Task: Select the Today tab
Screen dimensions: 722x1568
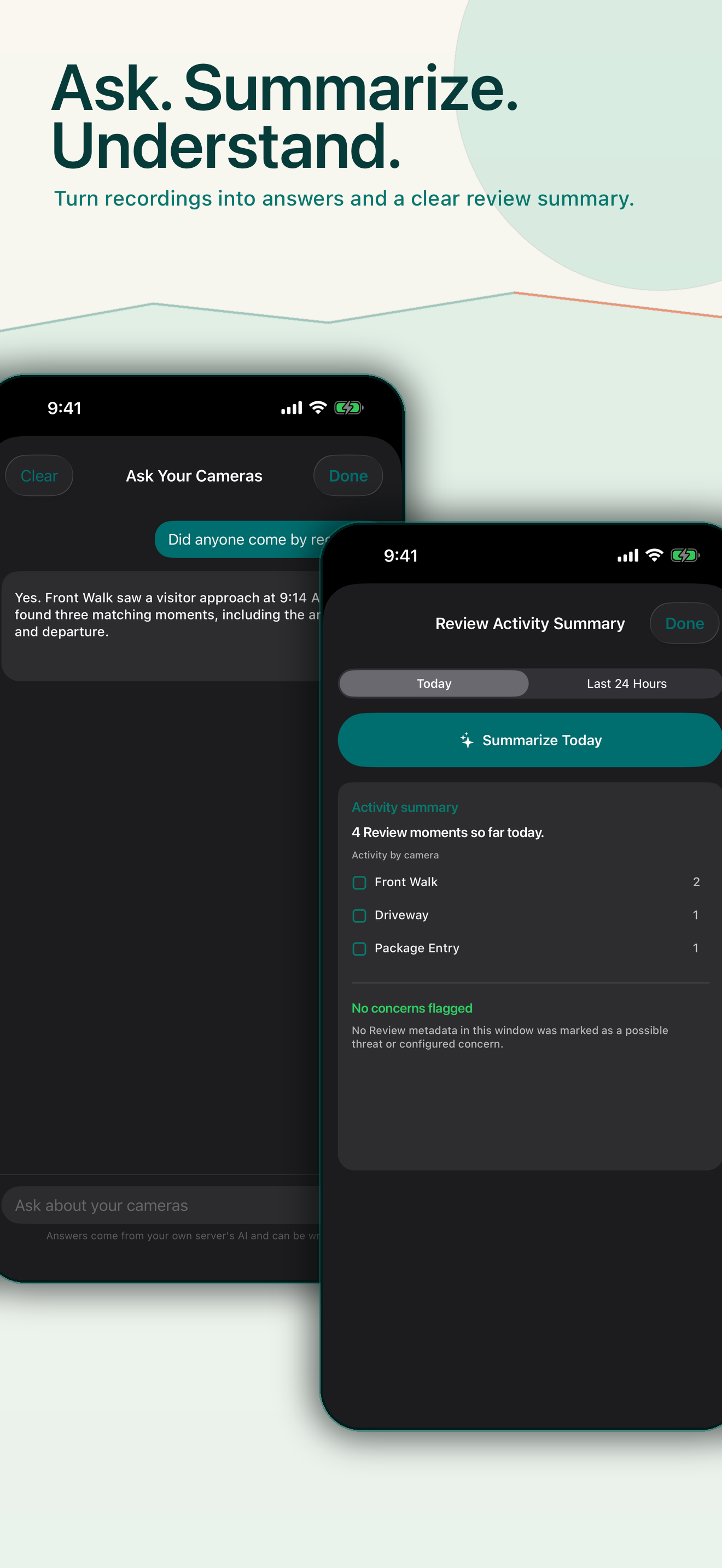Action: 434,683
